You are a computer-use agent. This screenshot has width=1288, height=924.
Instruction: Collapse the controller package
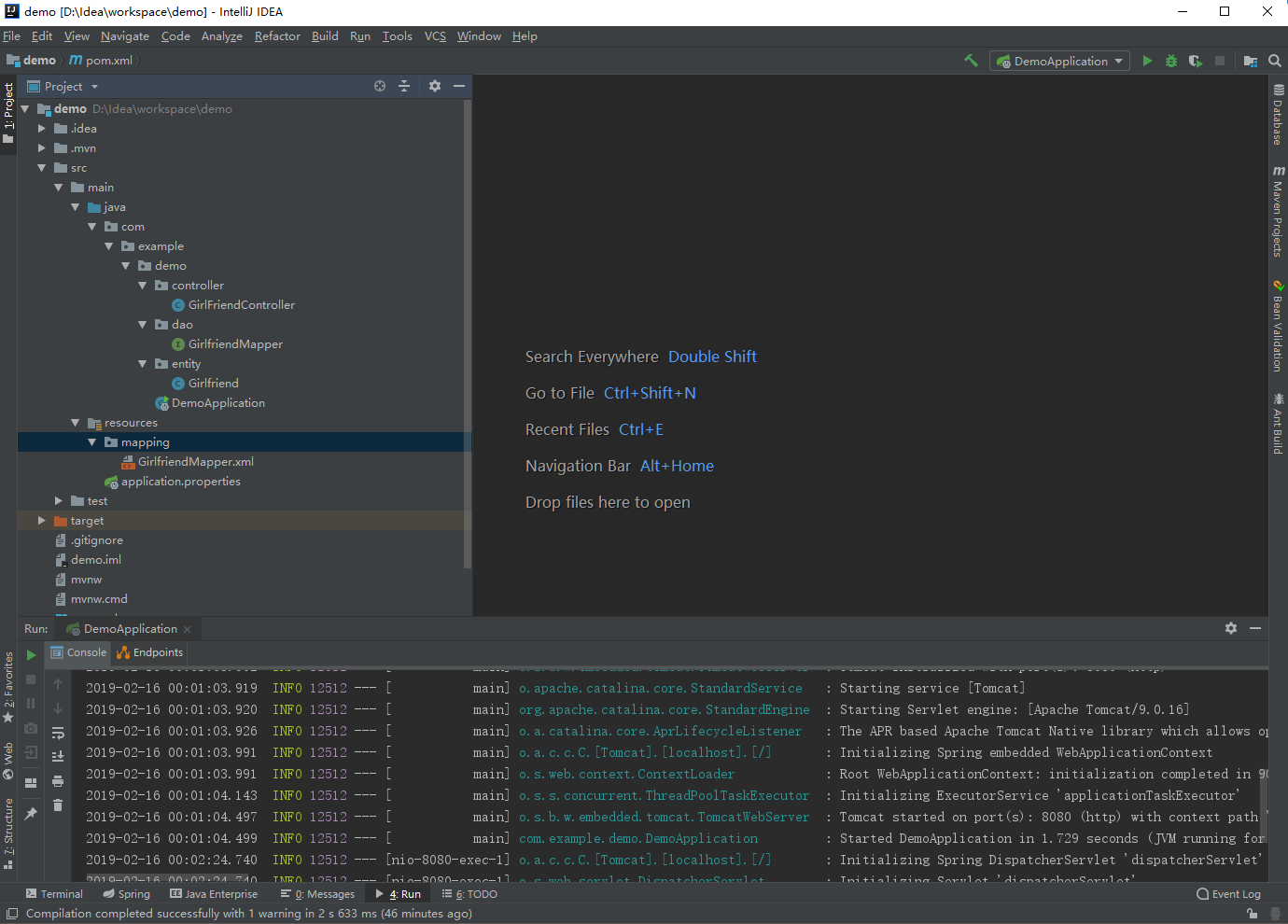[x=142, y=286]
